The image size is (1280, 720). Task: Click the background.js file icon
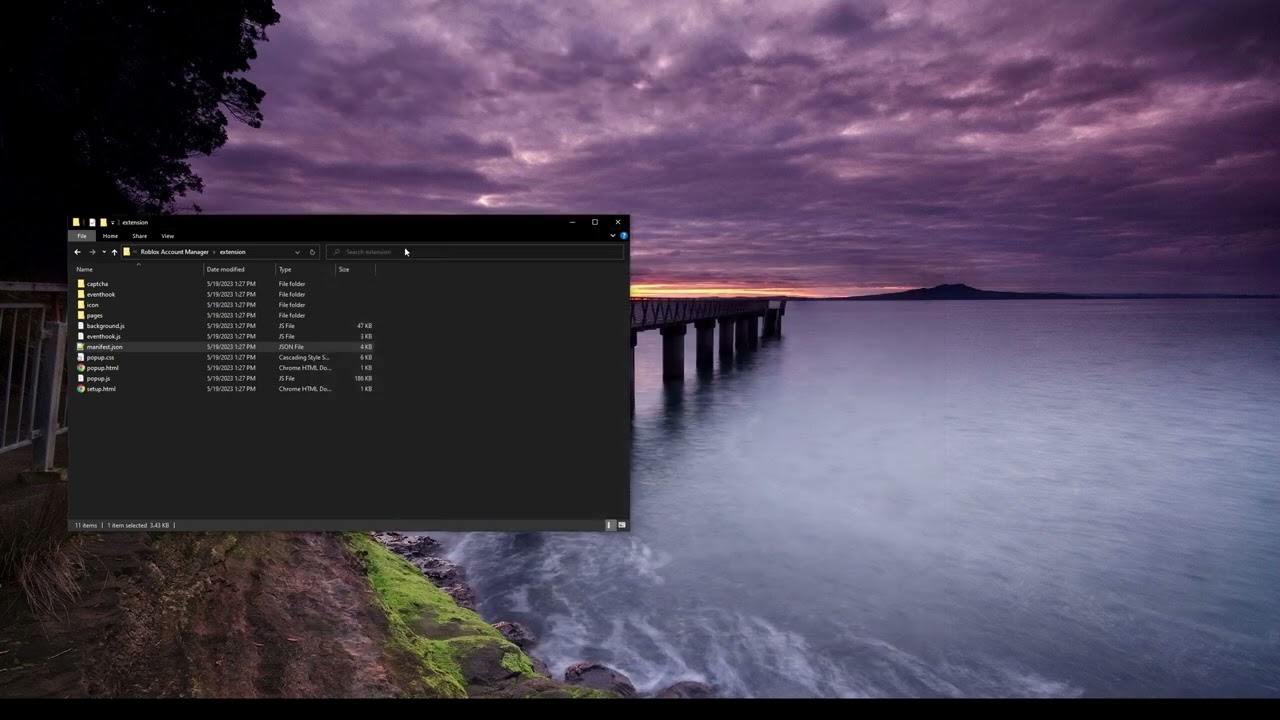pos(81,326)
